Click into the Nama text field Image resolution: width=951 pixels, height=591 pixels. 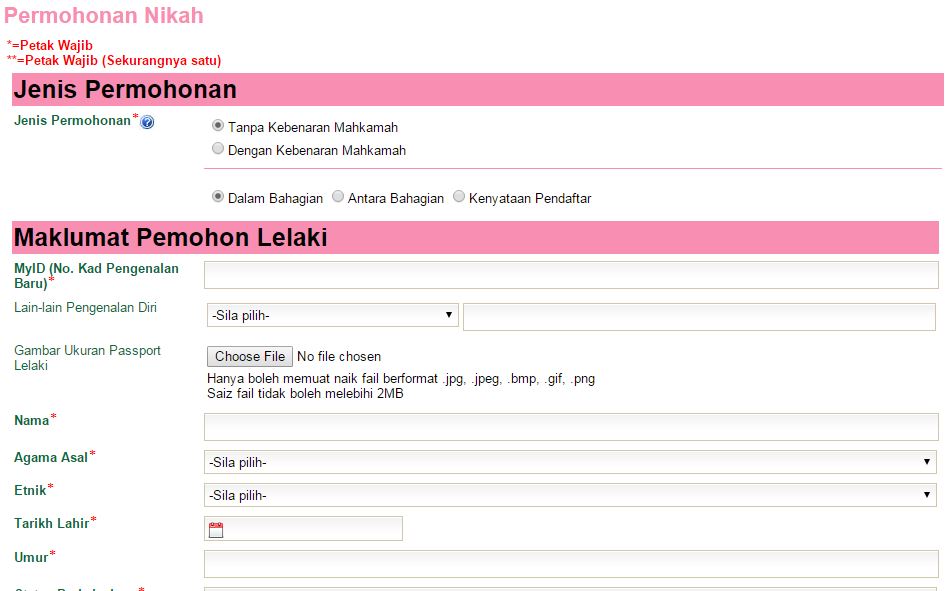[571, 427]
